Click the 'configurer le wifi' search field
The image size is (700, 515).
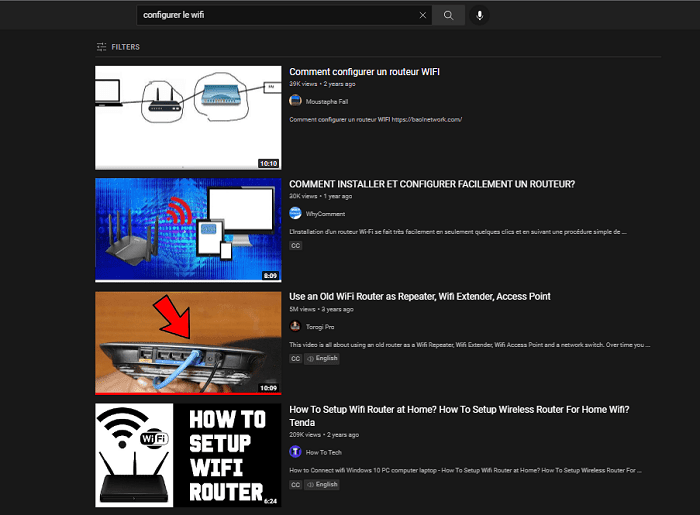pos(275,15)
